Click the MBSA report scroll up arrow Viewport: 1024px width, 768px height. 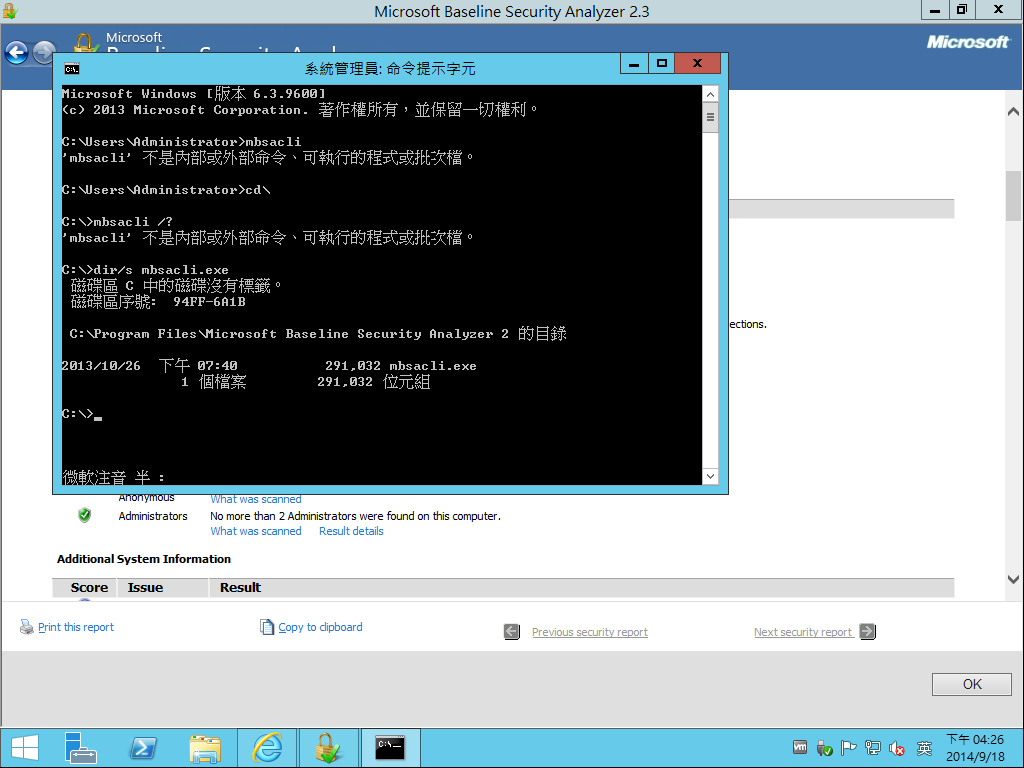[x=1013, y=112]
